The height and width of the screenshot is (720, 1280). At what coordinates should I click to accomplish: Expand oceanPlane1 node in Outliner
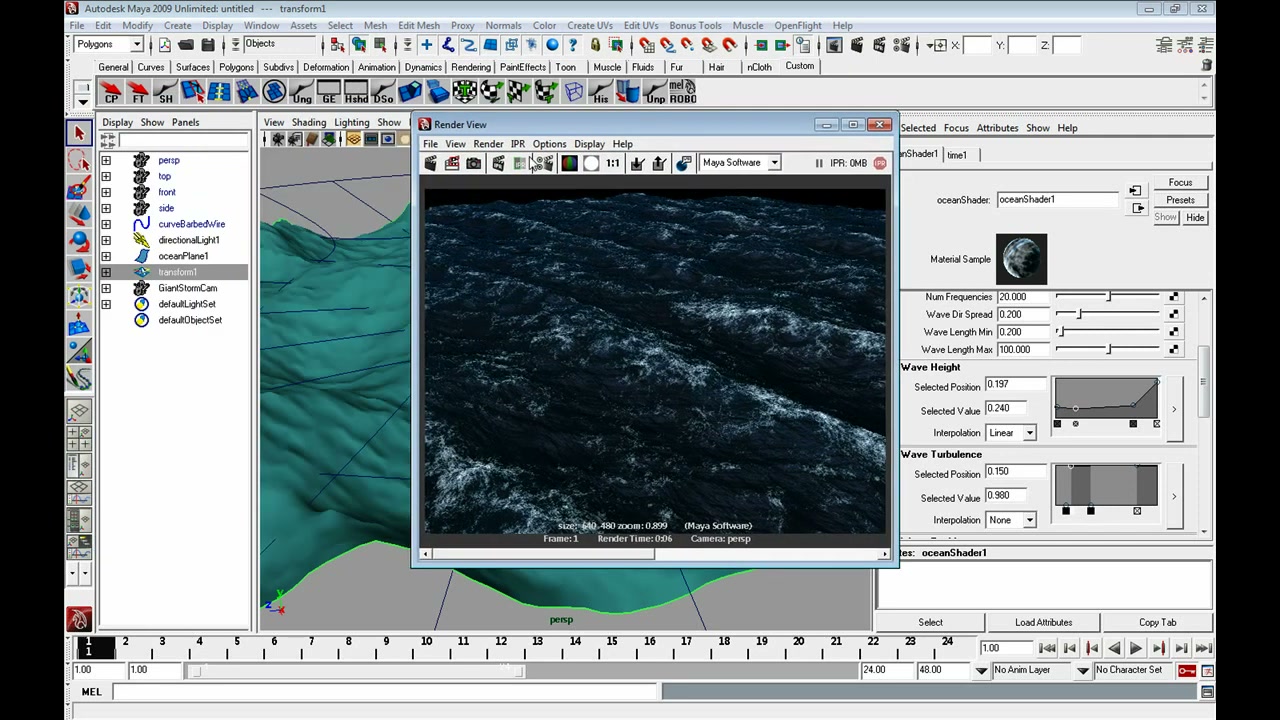coord(106,256)
